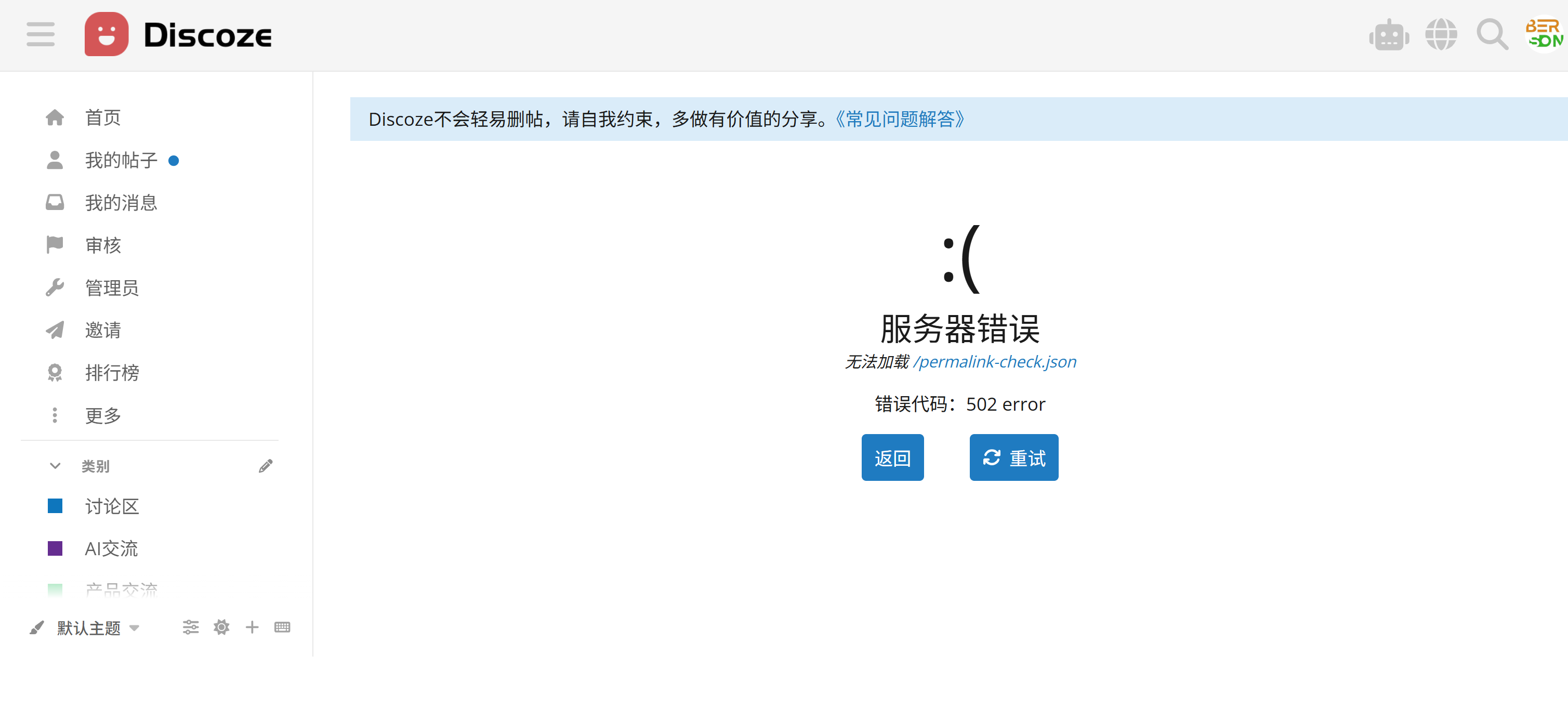The image size is (1568, 707).
Task: Click the plus icon in sidebar footer
Action: (x=252, y=627)
